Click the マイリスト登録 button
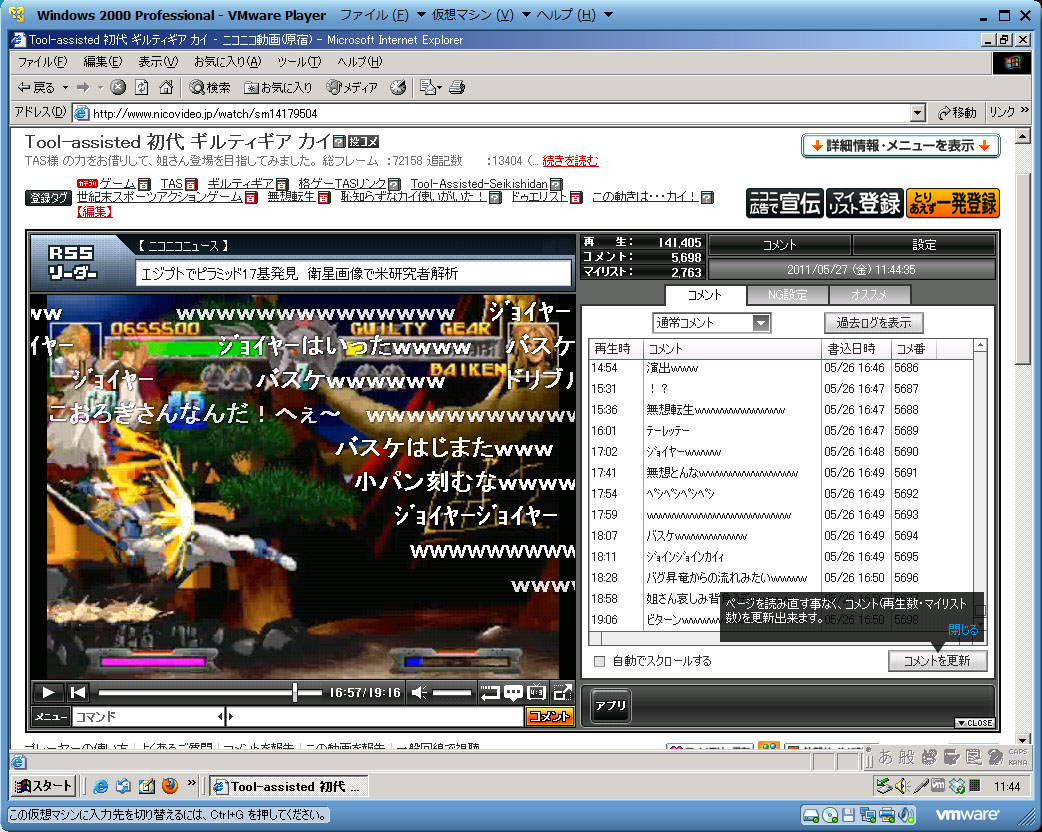This screenshot has height=832, width=1042. (x=865, y=203)
